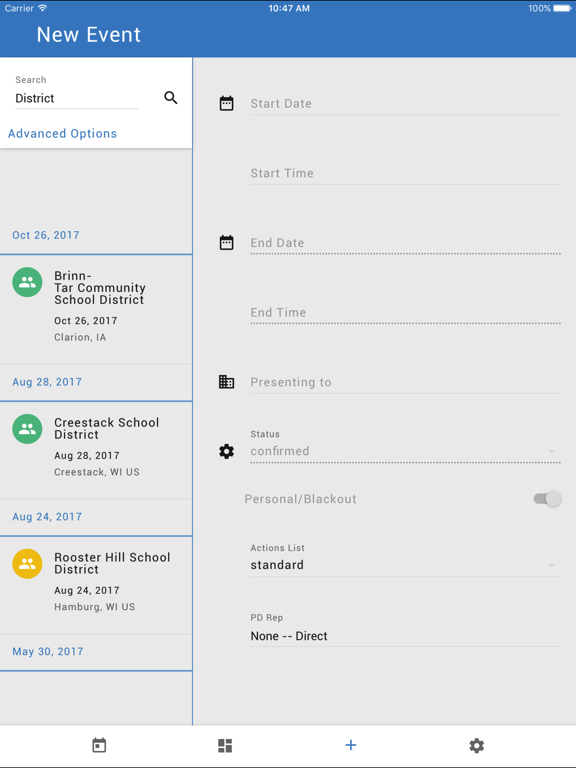This screenshot has height=768, width=576.
Task: Switch to the calendar tab in bottom bar
Action: (99, 745)
